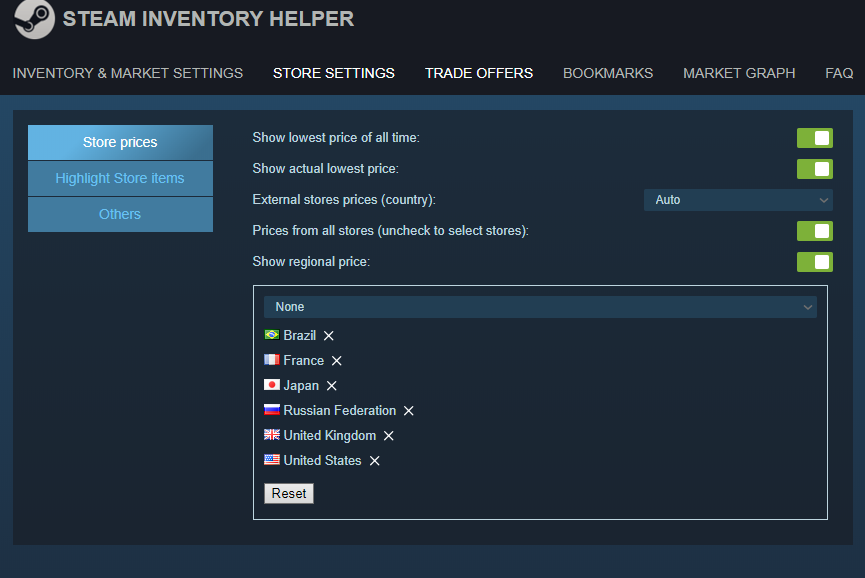
Task: Click the Brazil country label
Action: click(x=300, y=335)
